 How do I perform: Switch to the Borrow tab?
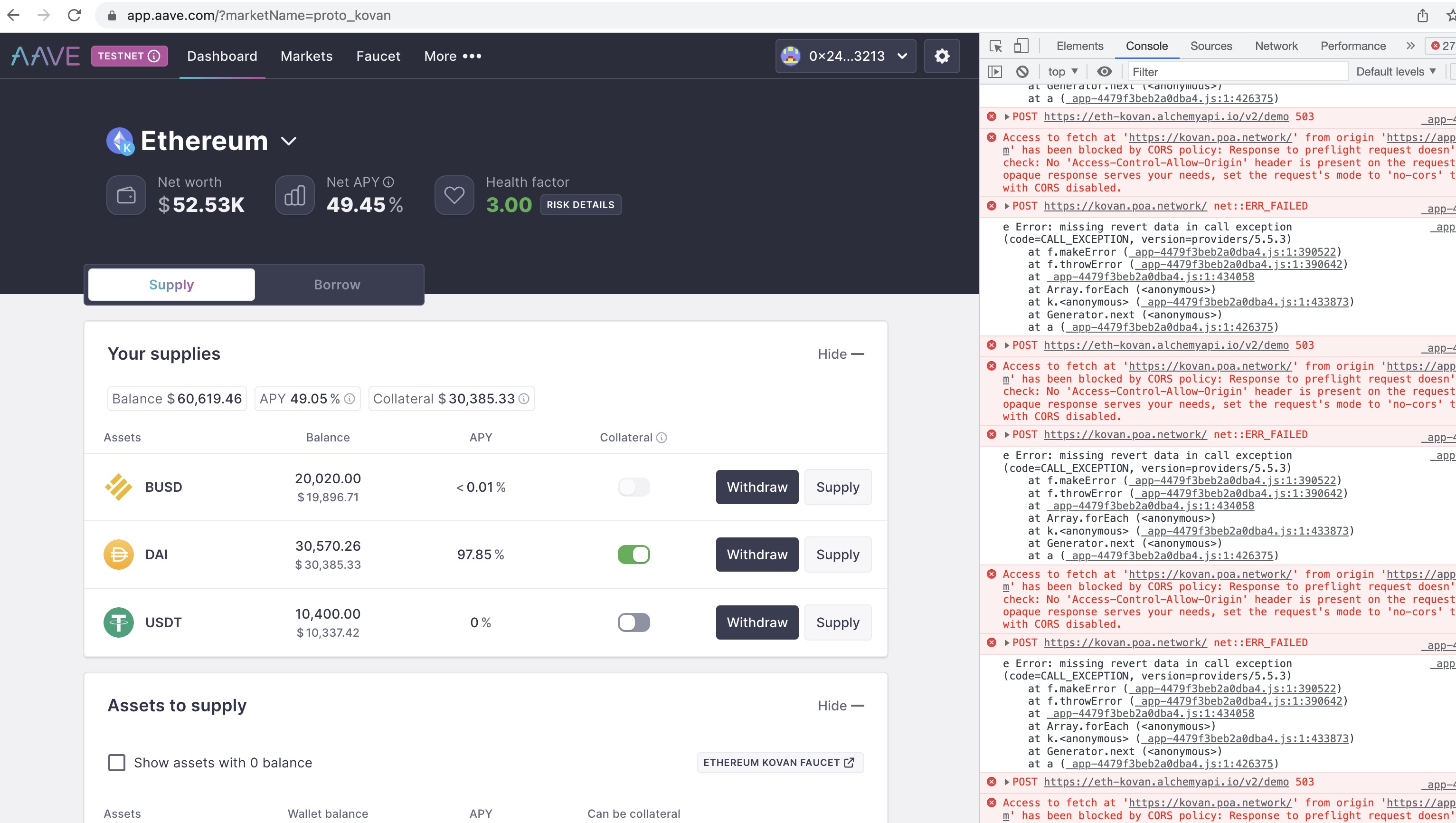click(336, 285)
